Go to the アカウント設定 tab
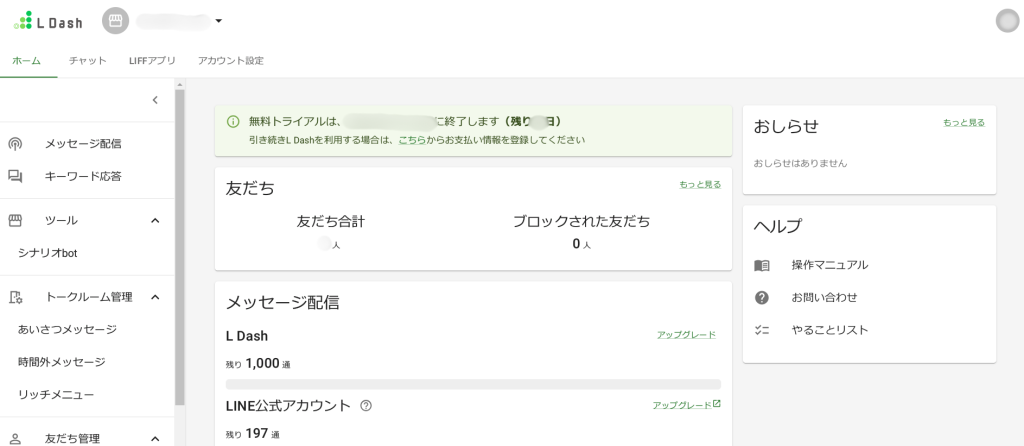The height and width of the screenshot is (446, 1024). point(231,61)
